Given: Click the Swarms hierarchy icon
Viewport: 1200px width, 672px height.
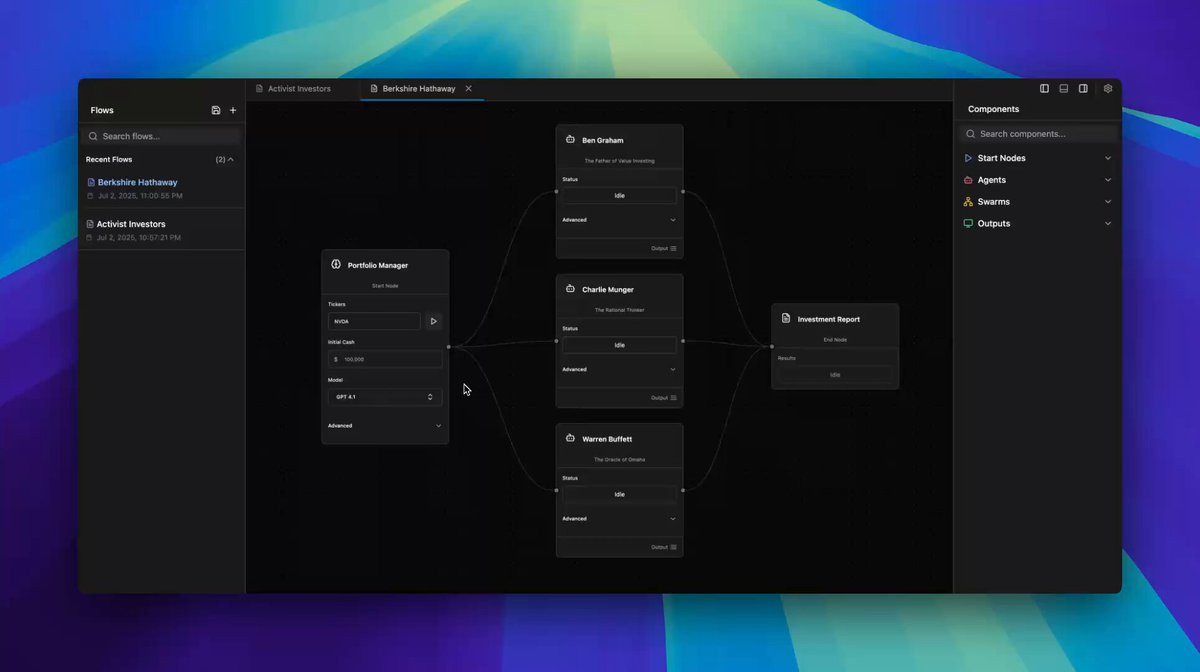Looking at the screenshot, I should coord(968,202).
